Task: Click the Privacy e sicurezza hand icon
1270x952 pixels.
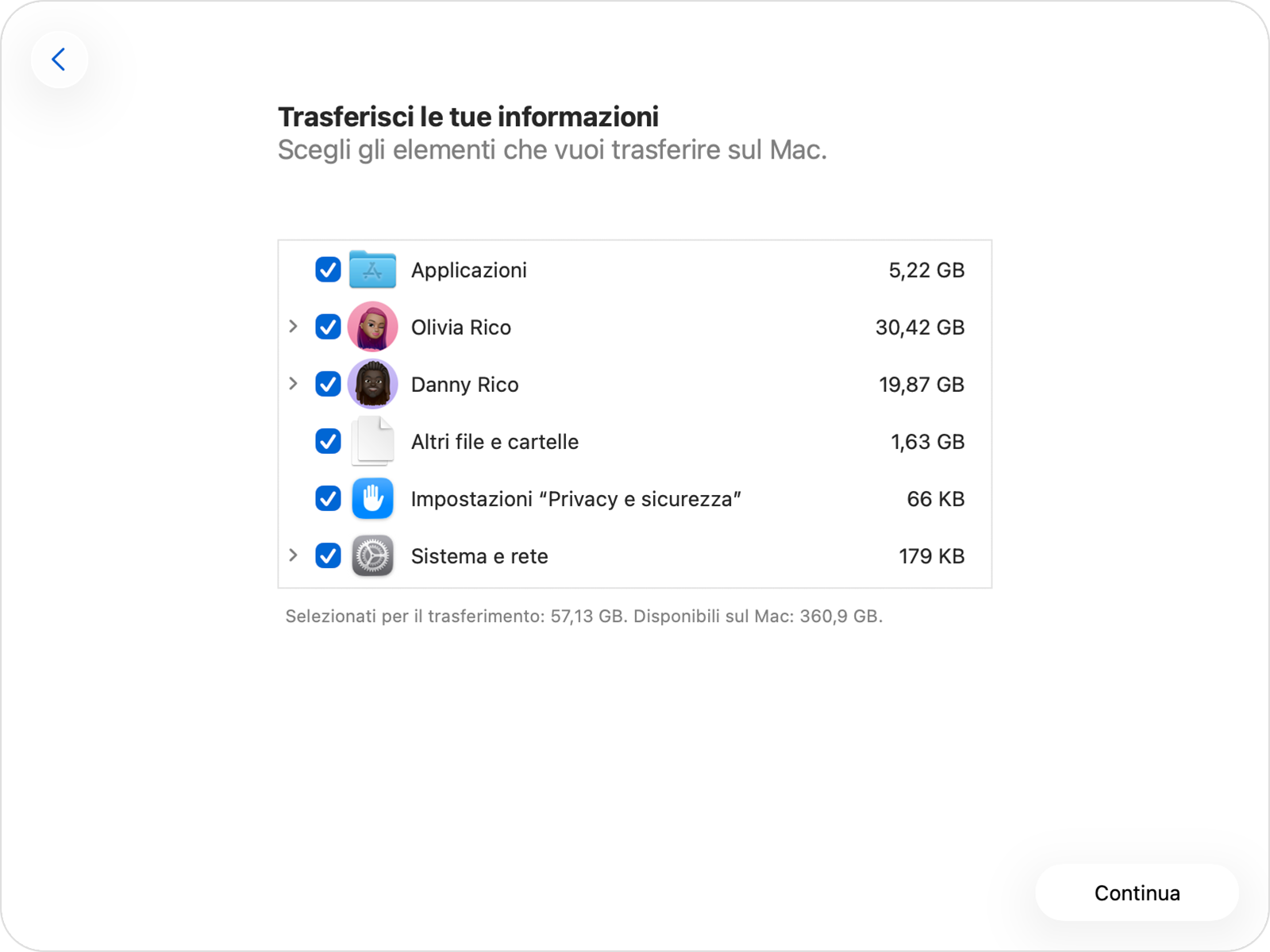Action: point(372,498)
